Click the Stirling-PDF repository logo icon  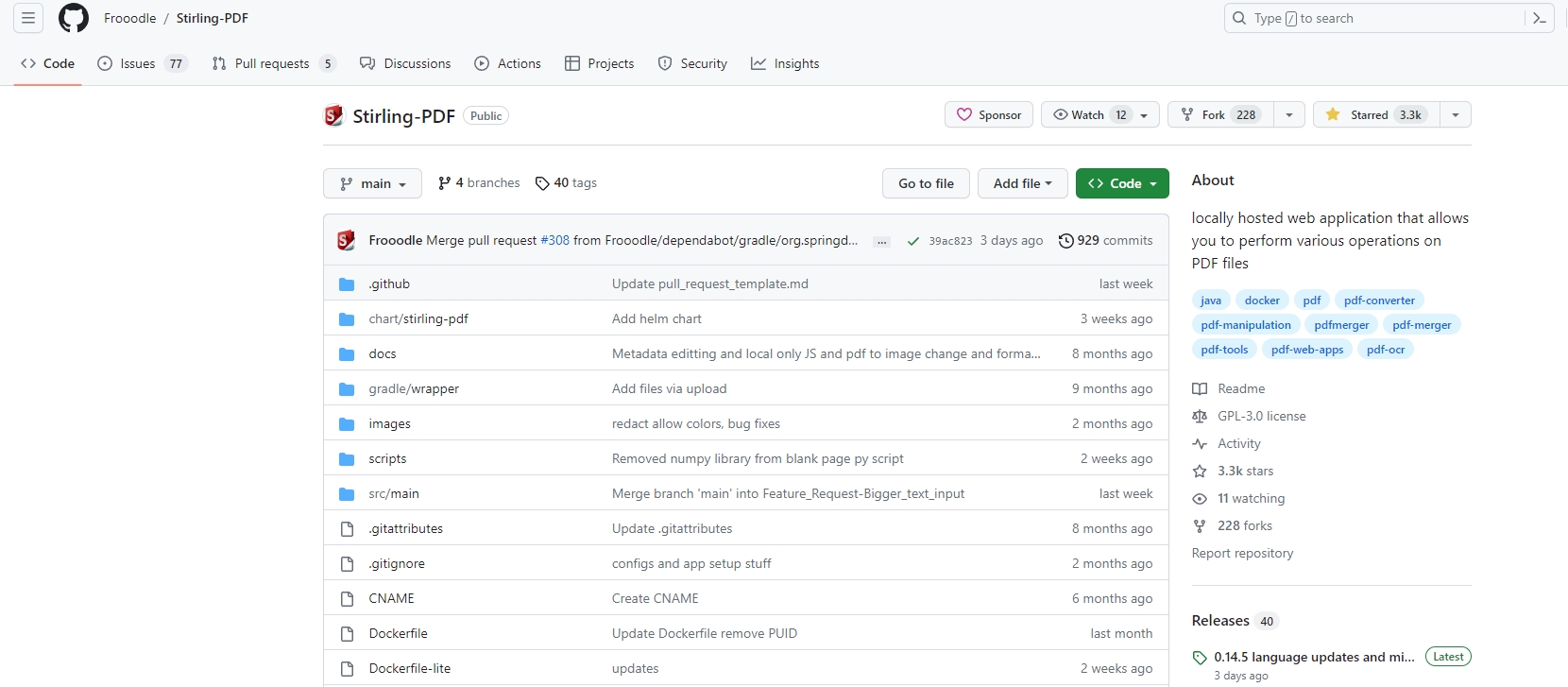[x=333, y=115]
